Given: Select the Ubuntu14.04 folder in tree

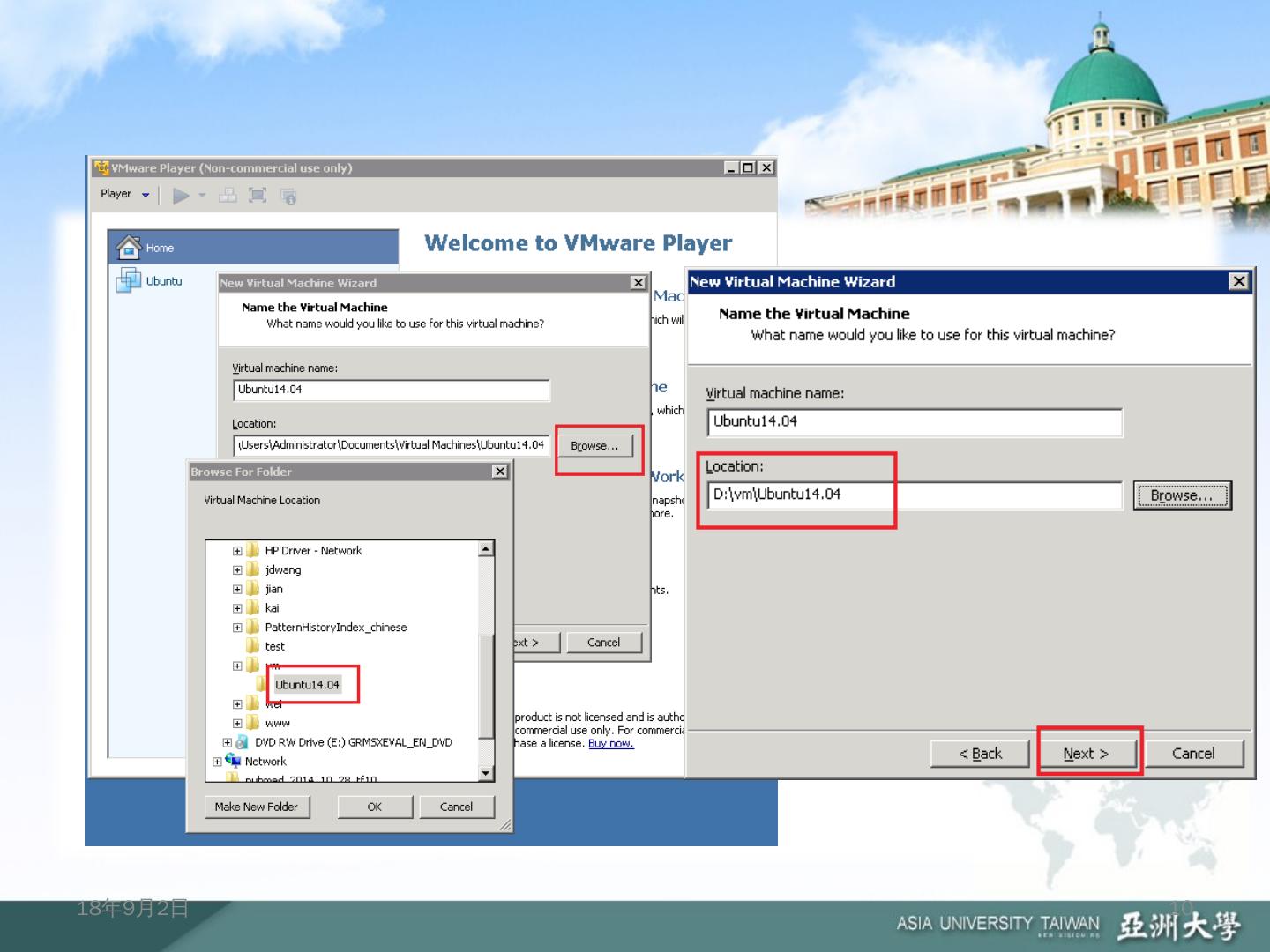Looking at the screenshot, I should coord(306,684).
